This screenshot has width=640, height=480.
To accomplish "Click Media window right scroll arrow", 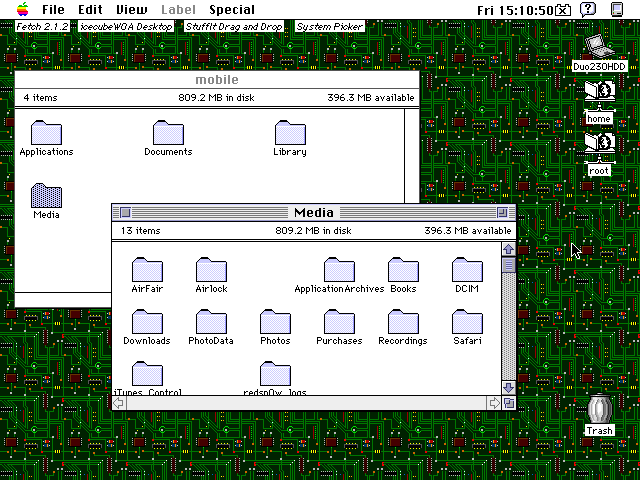I will pyautogui.click(x=495, y=403).
